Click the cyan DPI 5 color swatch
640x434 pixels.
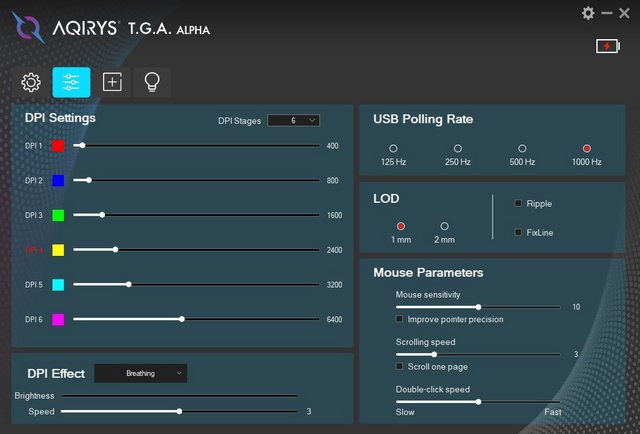[x=58, y=285]
